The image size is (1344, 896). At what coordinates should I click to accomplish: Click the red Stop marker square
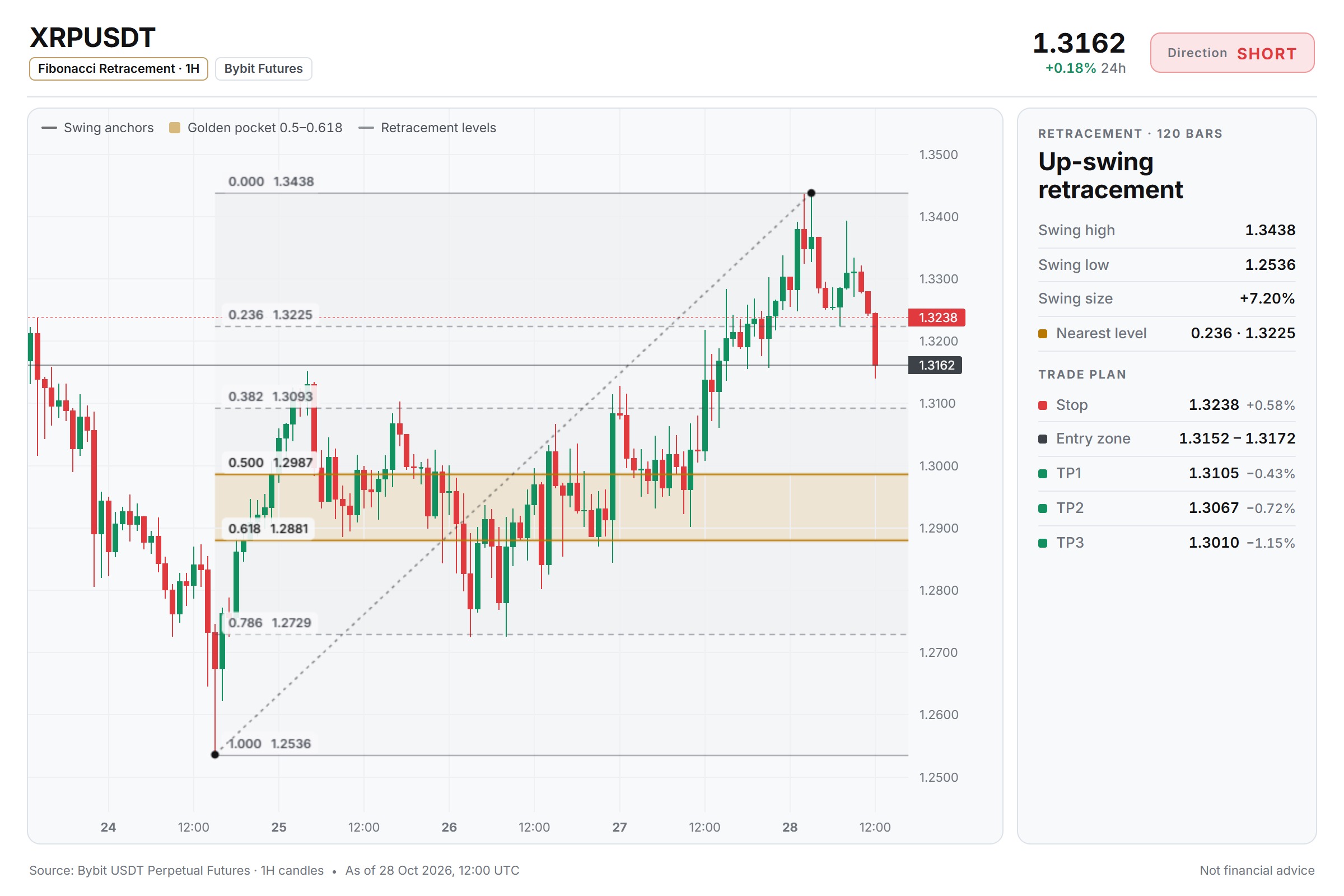(x=1043, y=405)
